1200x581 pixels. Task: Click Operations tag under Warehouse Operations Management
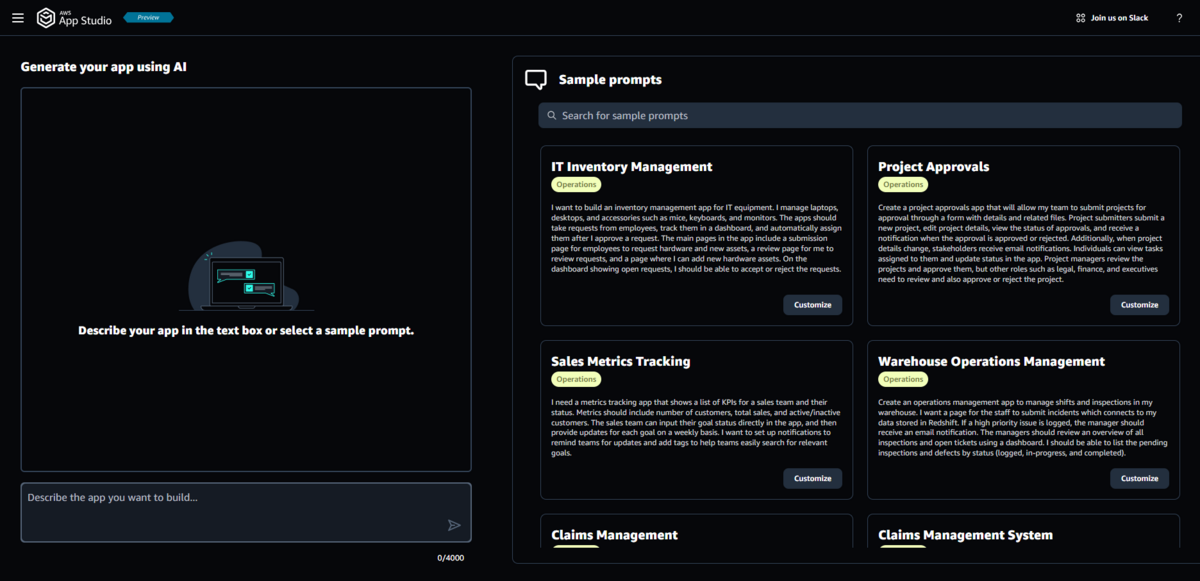(x=903, y=379)
